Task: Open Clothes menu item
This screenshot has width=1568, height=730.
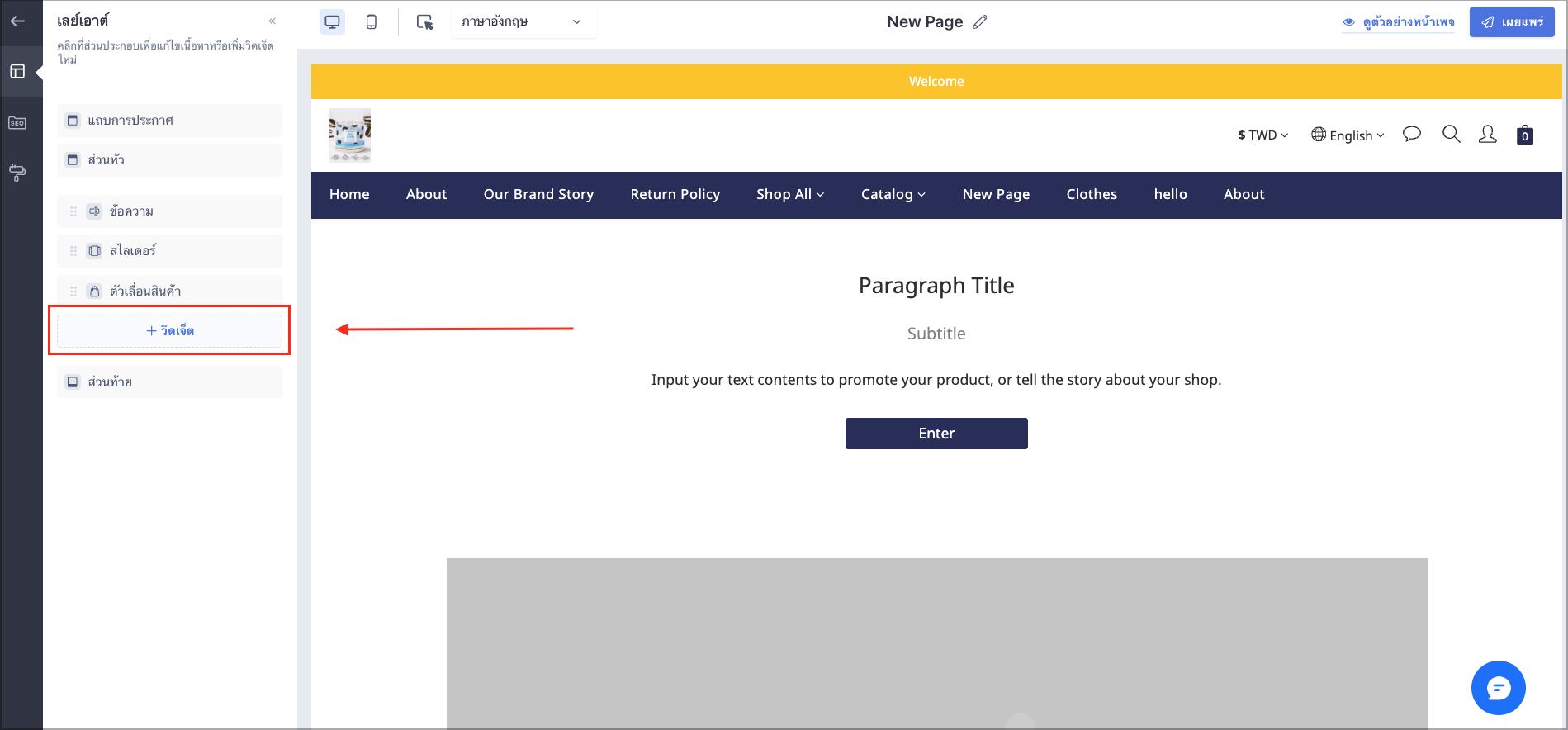Action: pos(1092,195)
